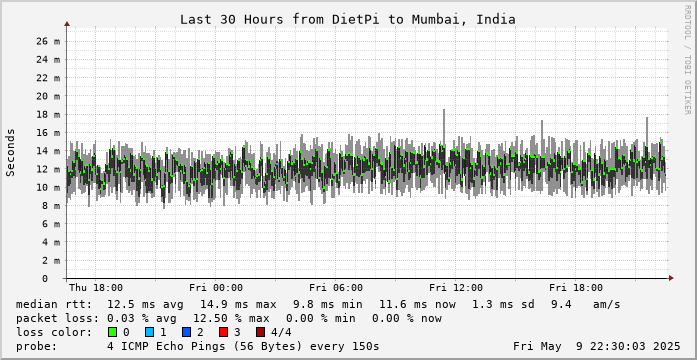Click the Fri 00:00 time axis label

(x=216, y=288)
